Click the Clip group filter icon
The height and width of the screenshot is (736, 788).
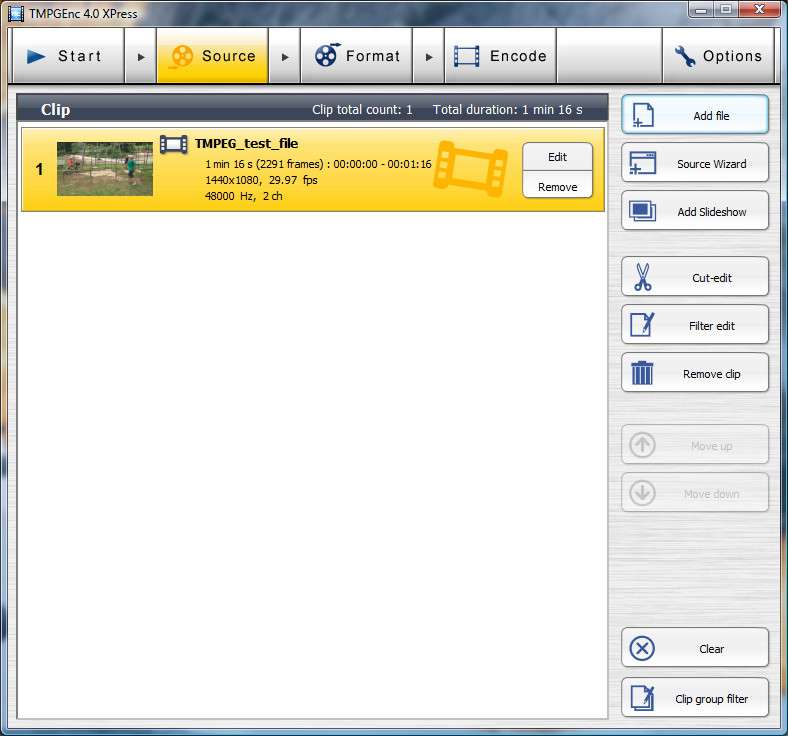click(643, 698)
